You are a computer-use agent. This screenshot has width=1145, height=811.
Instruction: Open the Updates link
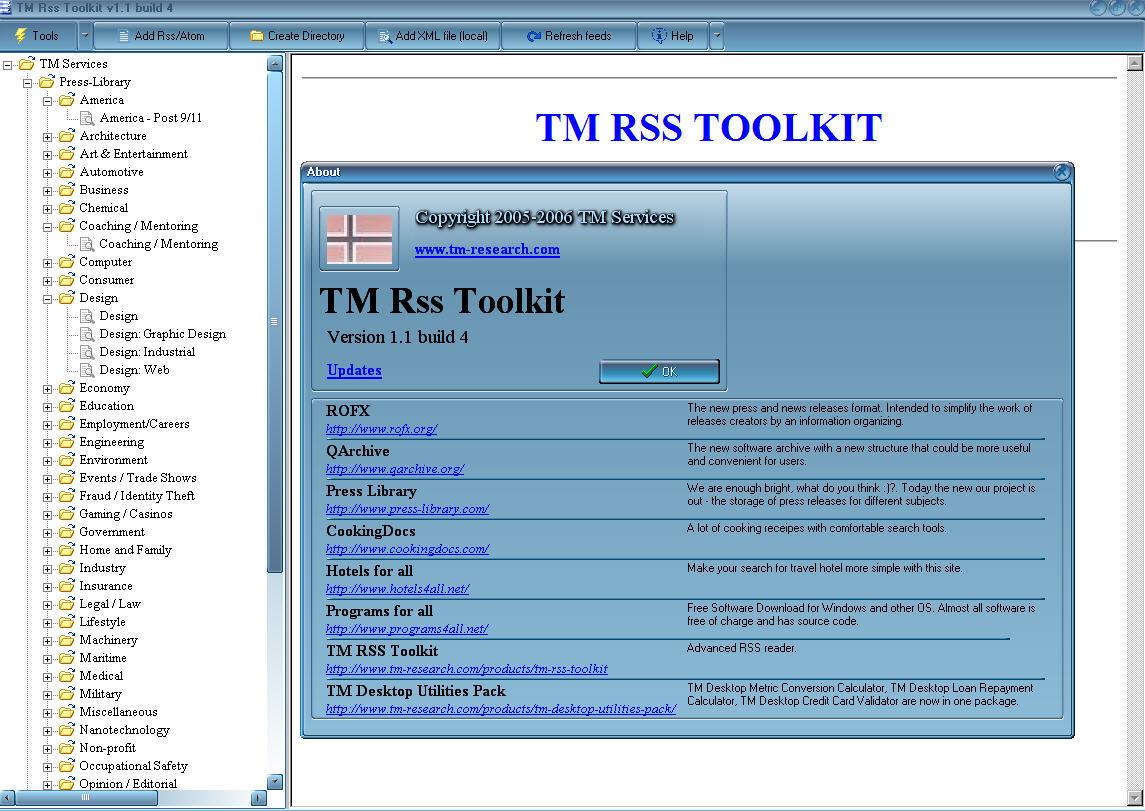click(354, 370)
